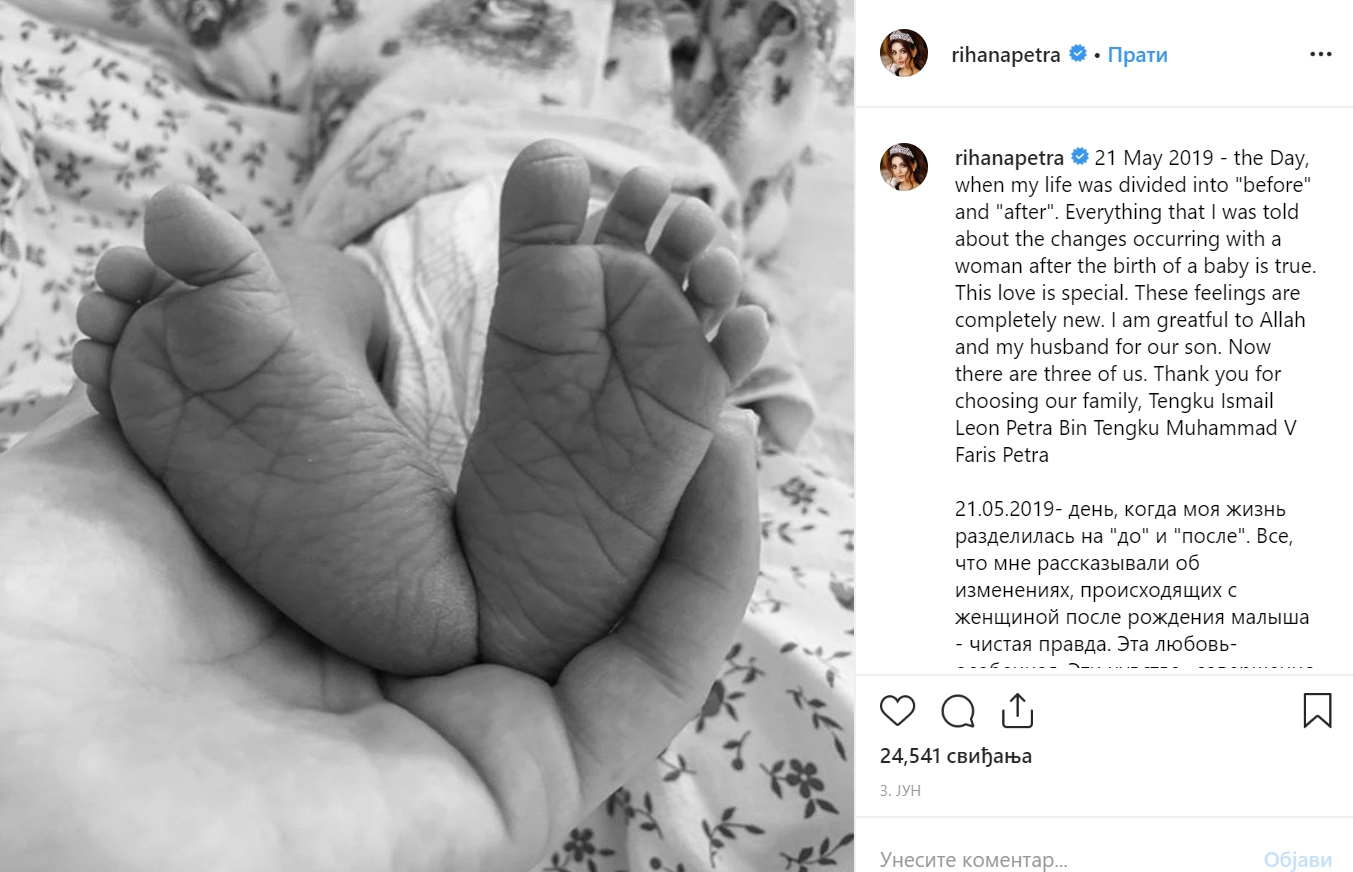
Task: Follow the account via Прати
Action: click(x=1138, y=54)
